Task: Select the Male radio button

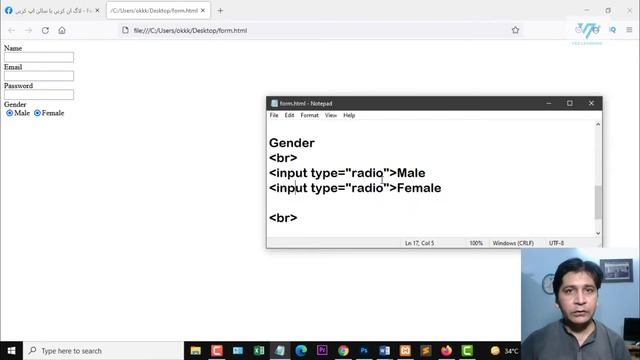Action: tap(9, 113)
